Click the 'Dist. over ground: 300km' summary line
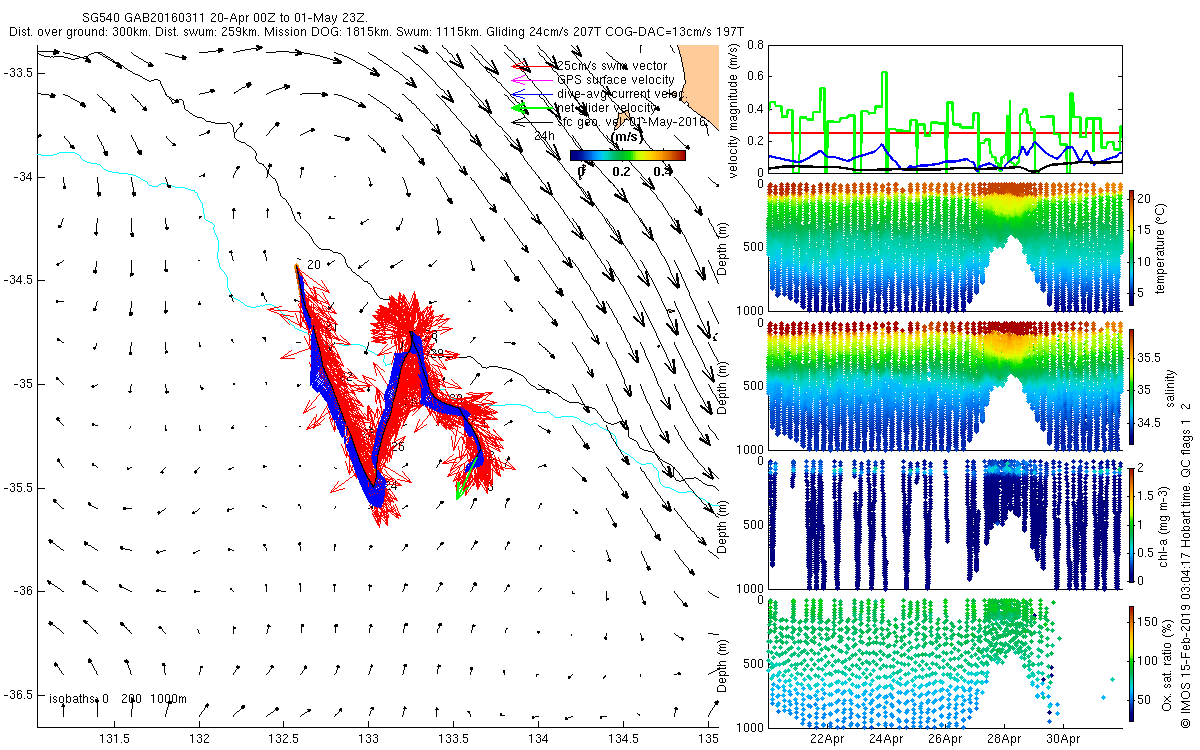Viewport: 1200px width, 750px height. pyautogui.click(x=378, y=33)
